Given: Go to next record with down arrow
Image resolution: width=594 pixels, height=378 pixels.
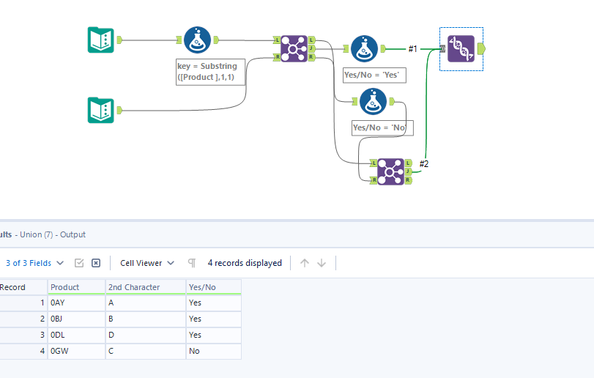Looking at the screenshot, I should [x=321, y=263].
